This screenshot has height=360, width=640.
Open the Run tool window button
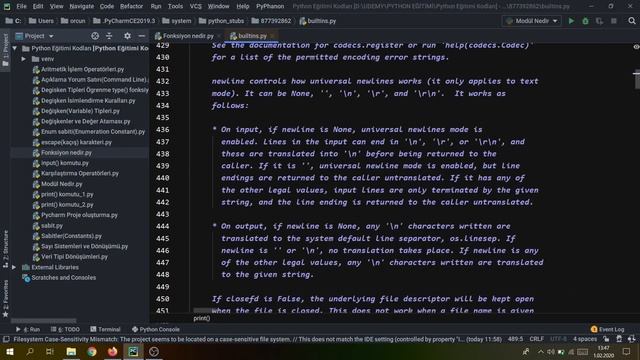tap(28, 329)
